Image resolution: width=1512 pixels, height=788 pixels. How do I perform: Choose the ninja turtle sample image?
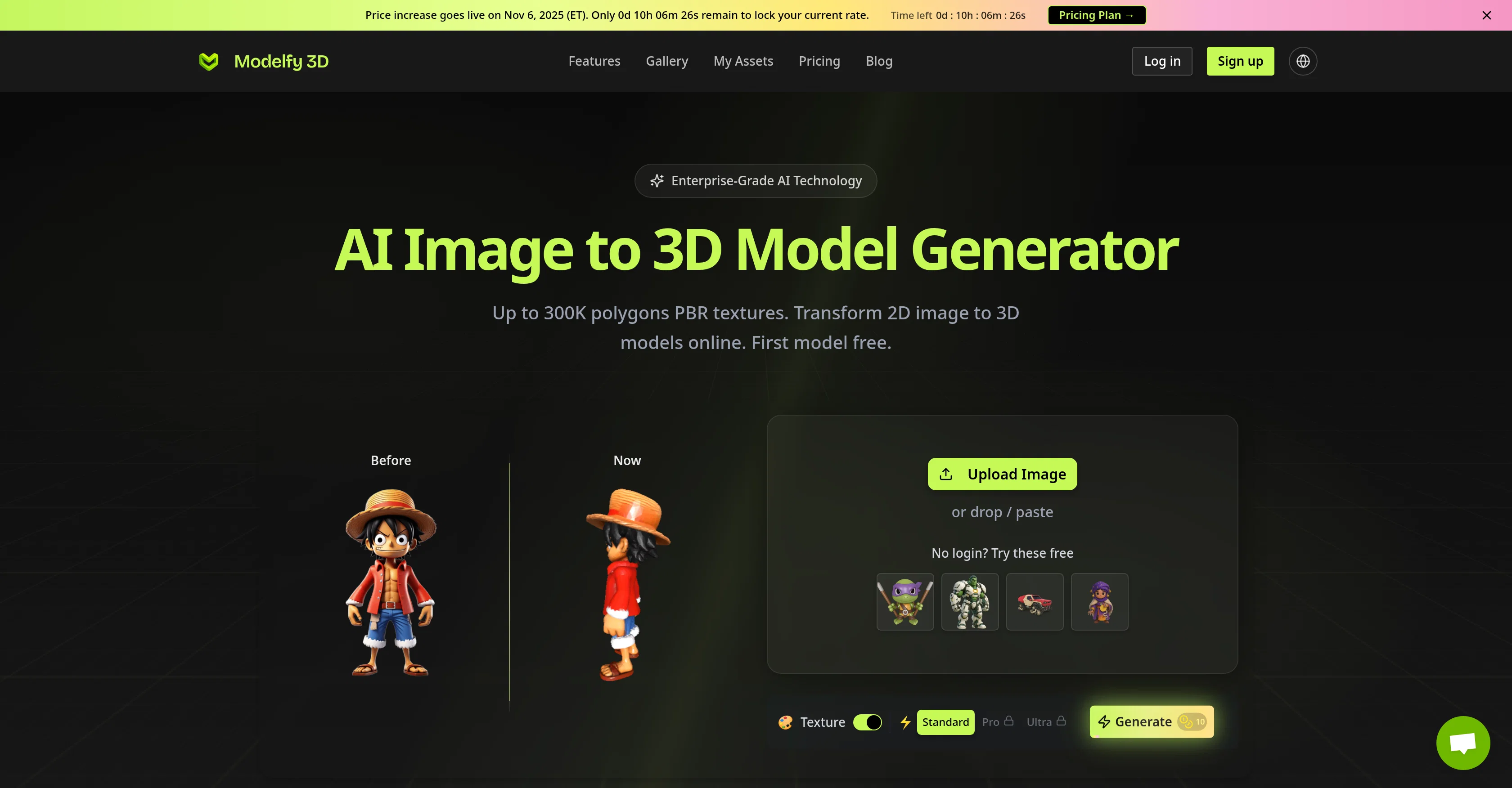pos(905,602)
